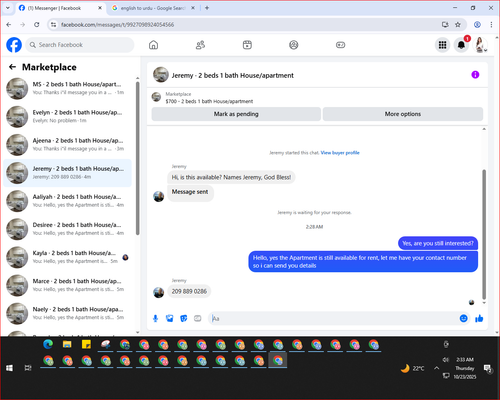Open the MS chat conversation
Viewport: 500px width, 400px height.
click(x=68, y=88)
